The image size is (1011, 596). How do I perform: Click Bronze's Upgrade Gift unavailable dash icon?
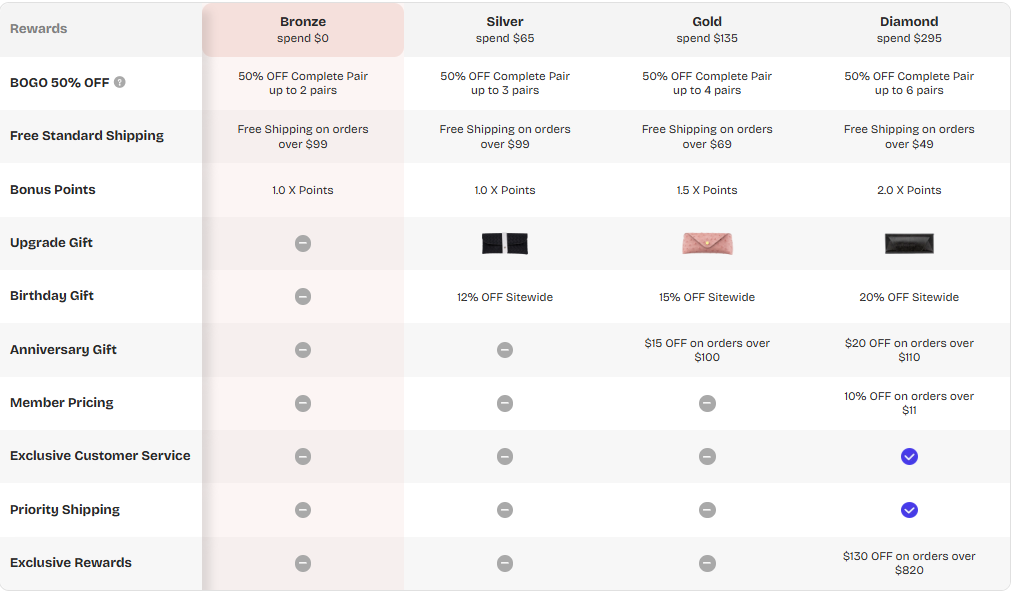coord(303,243)
